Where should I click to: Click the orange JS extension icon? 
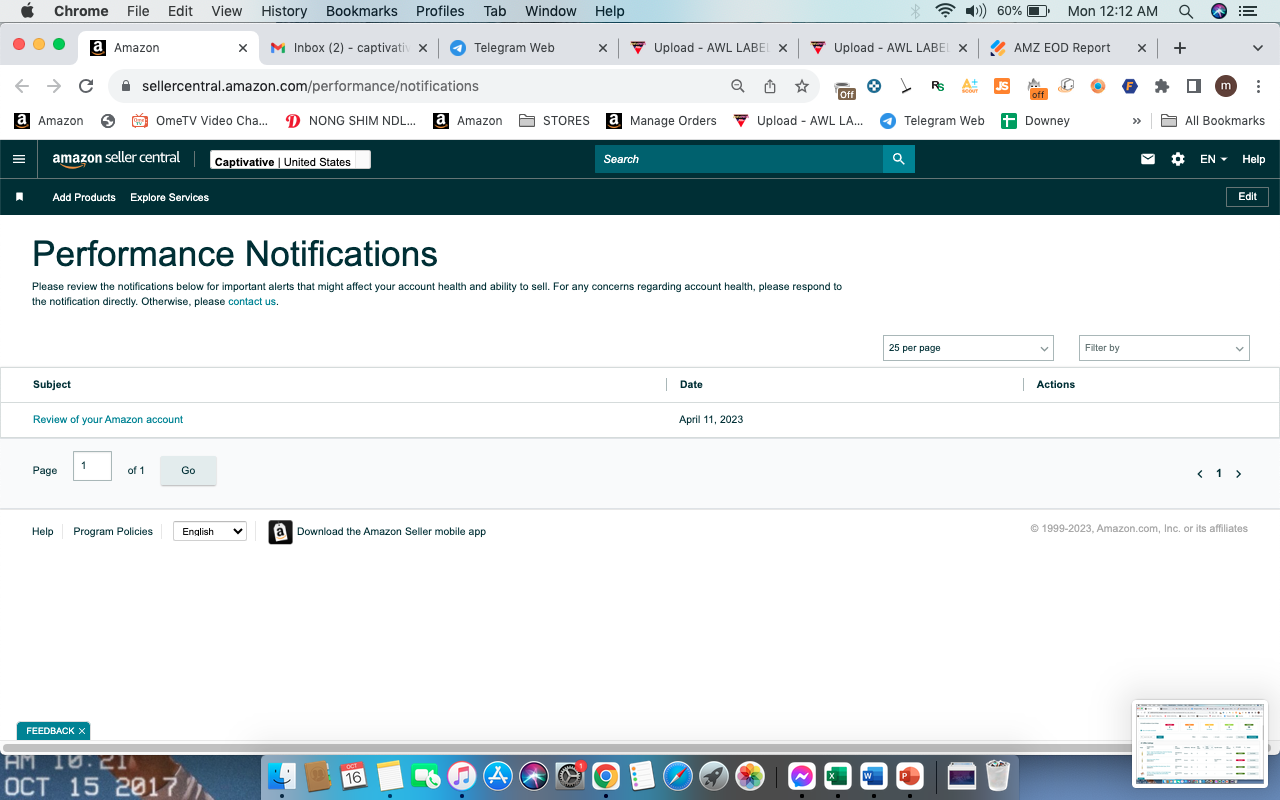click(1002, 86)
